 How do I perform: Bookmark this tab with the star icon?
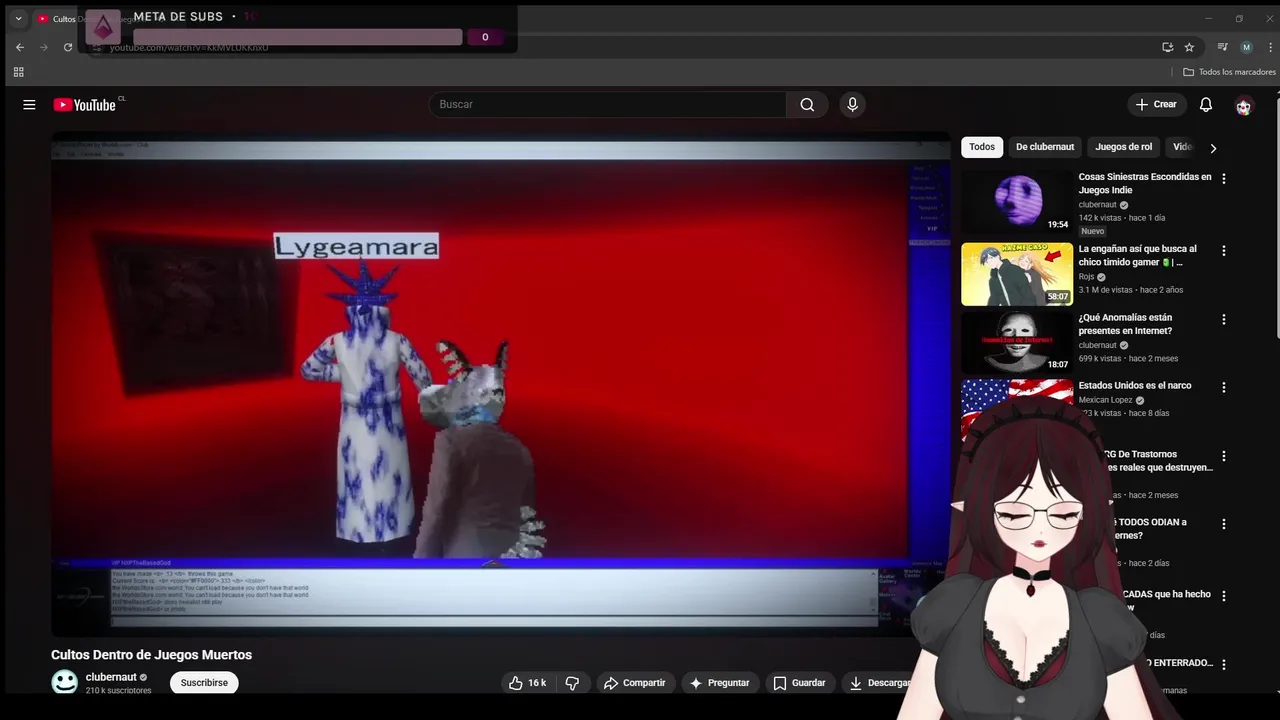pyautogui.click(x=1189, y=47)
